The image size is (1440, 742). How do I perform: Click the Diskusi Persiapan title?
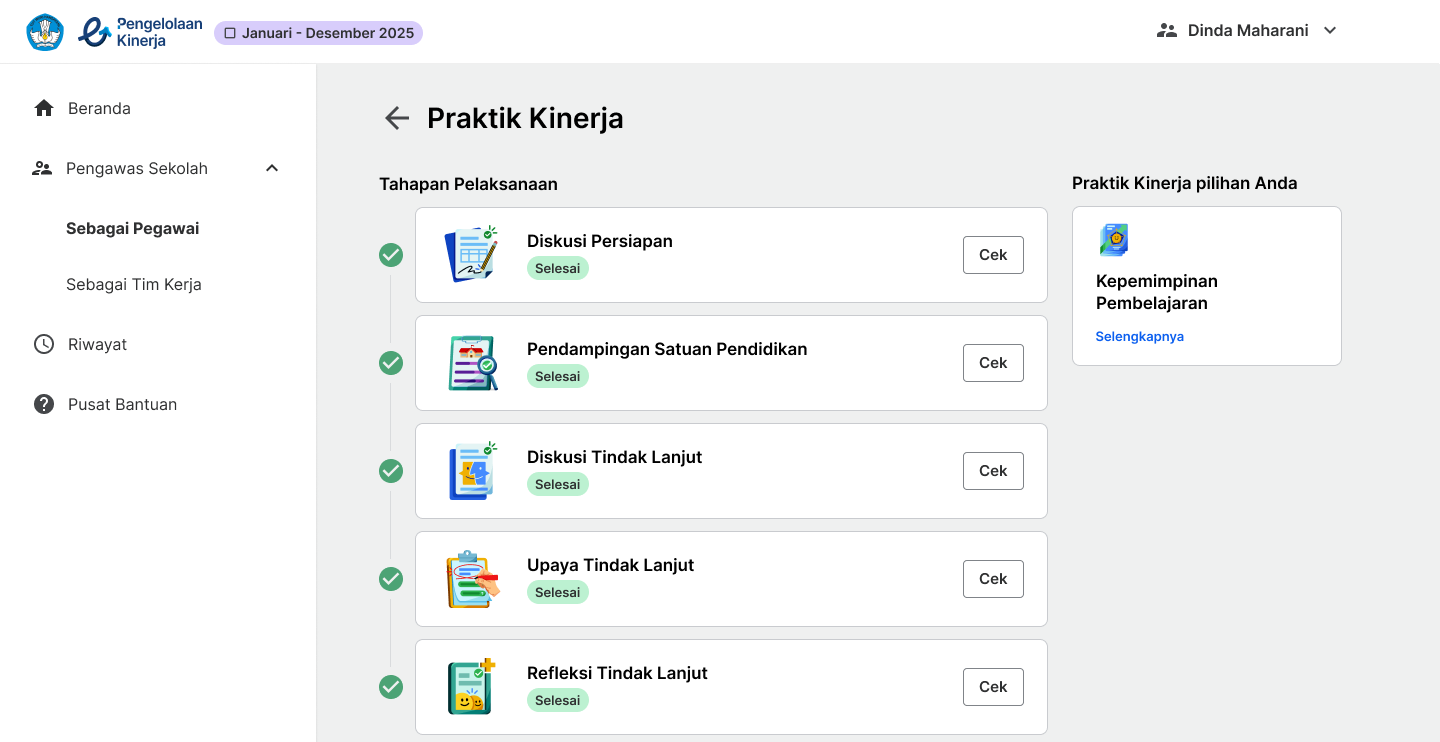(600, 241)
